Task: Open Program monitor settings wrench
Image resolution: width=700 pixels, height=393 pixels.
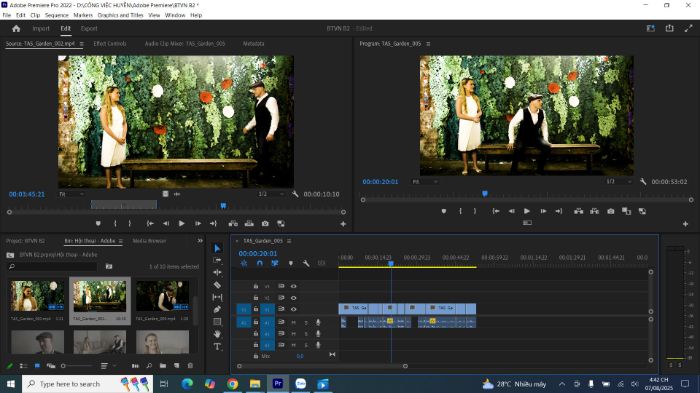Action: tap(643, 182)
